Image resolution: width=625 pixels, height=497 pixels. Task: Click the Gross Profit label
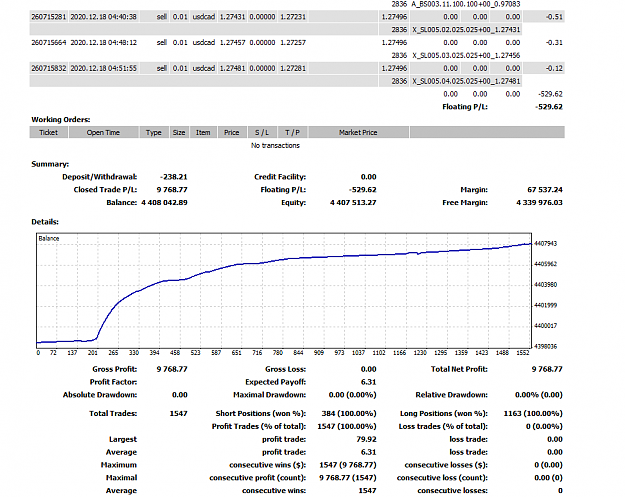[114, 369]
